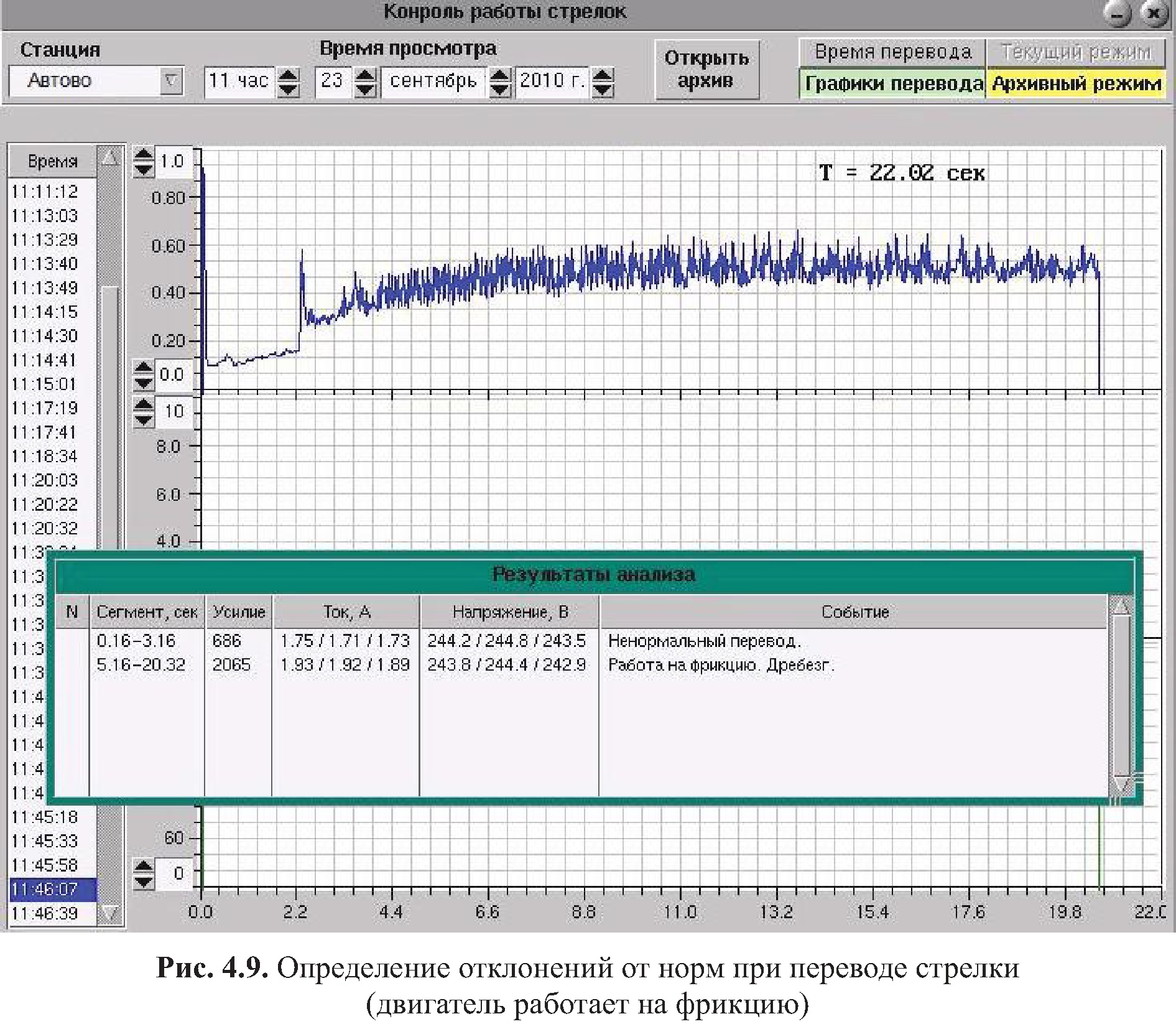Lower top graph minimum 0.0 with down arrow
This screenshot has height=1024, width=1176.
coord(144,382)
